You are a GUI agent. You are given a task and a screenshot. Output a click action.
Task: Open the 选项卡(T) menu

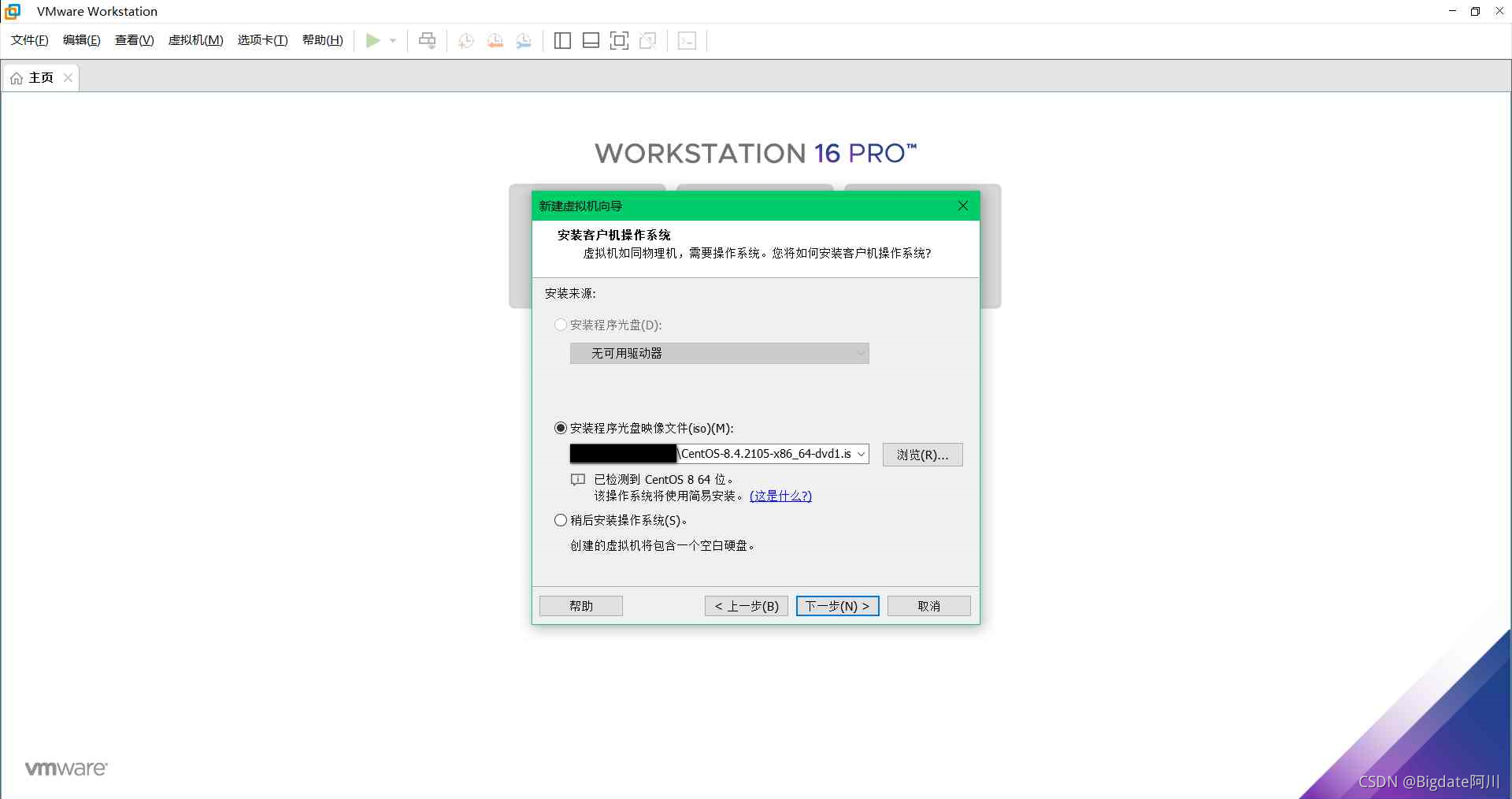click(263, 40)
